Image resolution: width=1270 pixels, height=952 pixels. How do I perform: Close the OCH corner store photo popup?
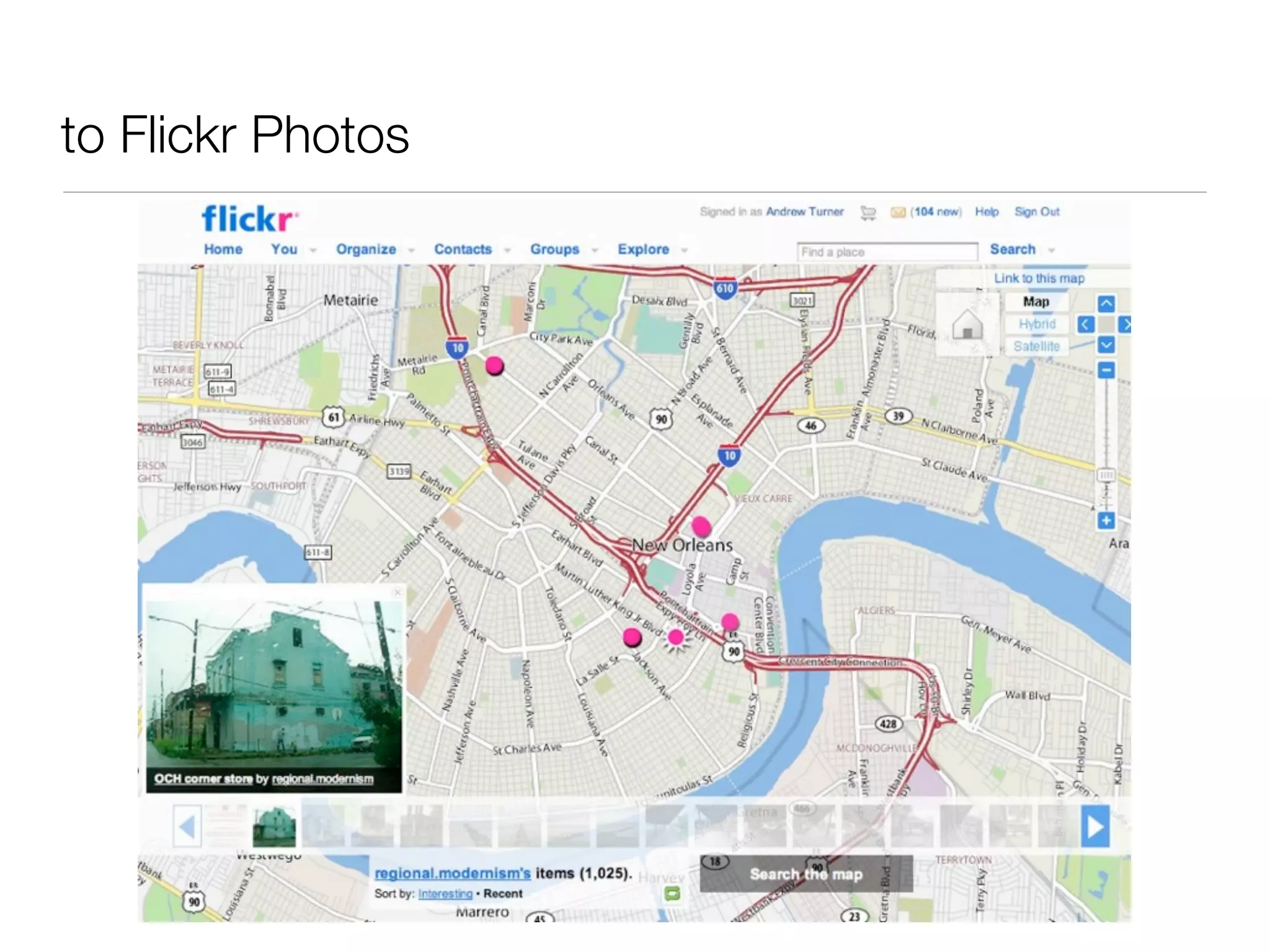397,593
